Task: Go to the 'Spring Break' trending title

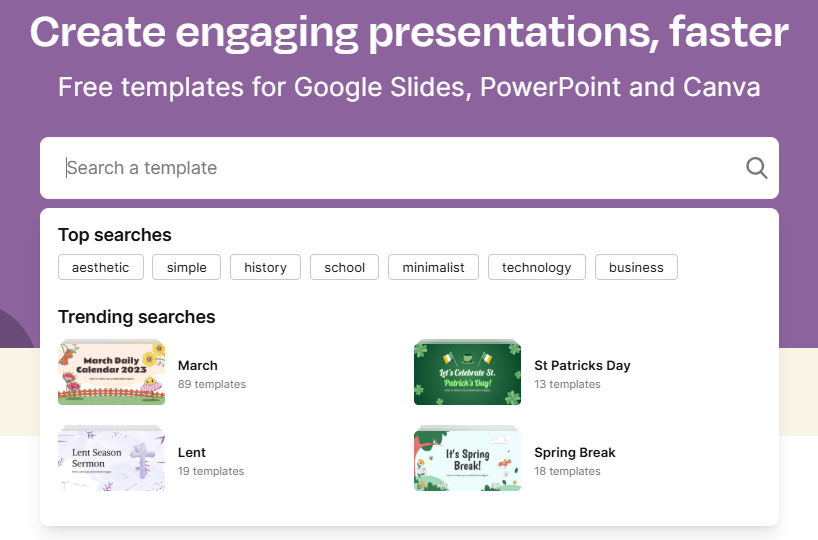Action: click(575, 452)
